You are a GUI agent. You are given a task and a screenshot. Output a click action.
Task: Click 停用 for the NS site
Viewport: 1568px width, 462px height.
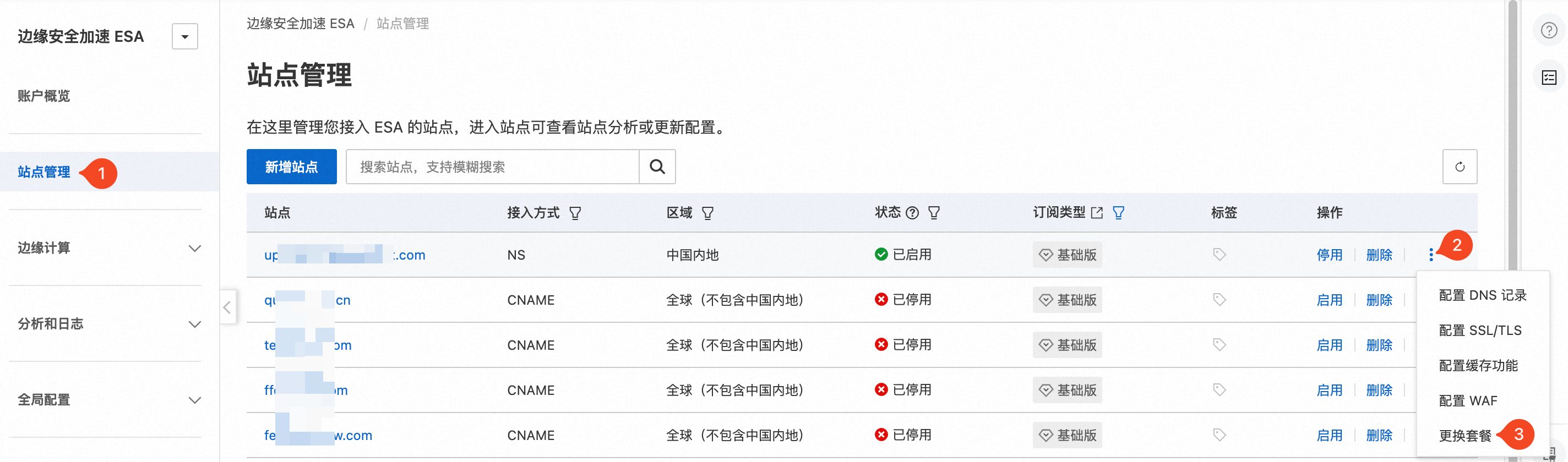[x=1330, y=255]
